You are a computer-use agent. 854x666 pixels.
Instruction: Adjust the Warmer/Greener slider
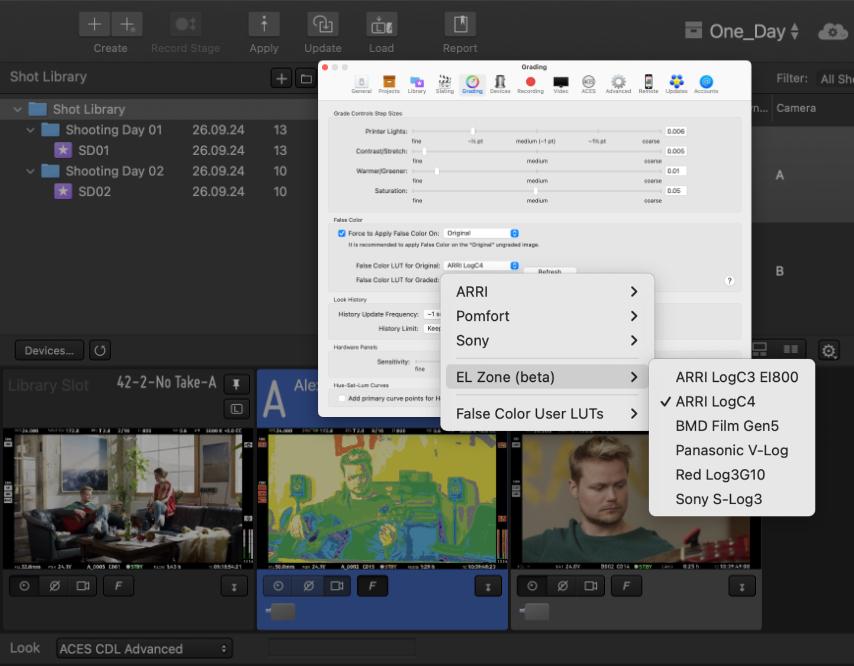437,171
